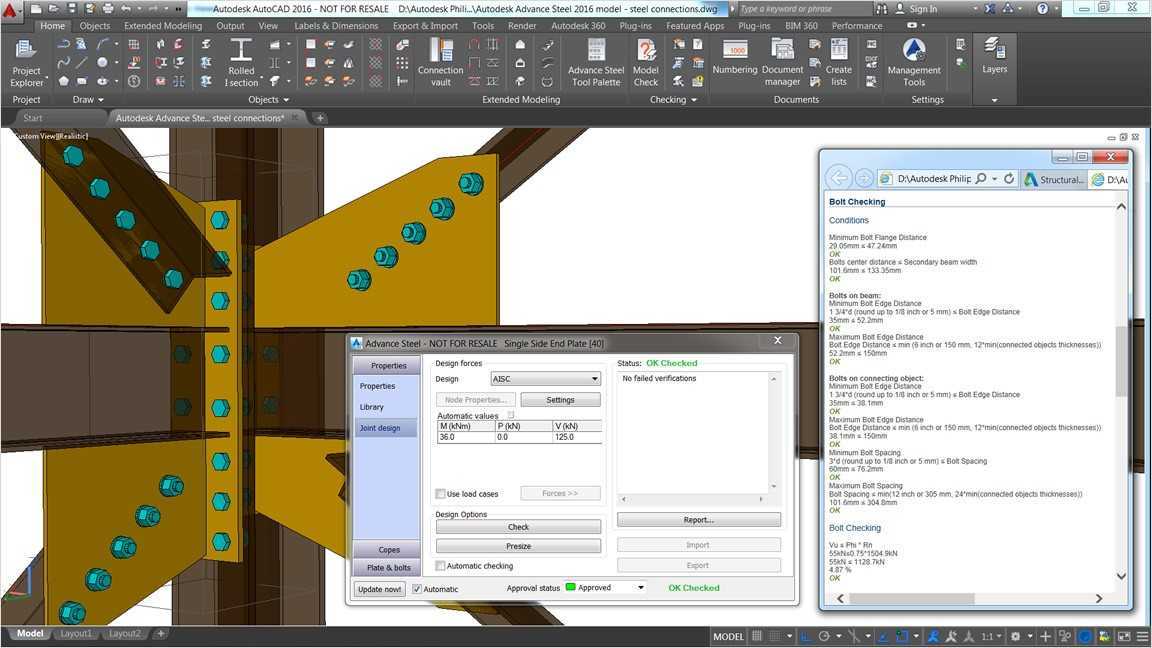Click the Presize button

(518, 546)
